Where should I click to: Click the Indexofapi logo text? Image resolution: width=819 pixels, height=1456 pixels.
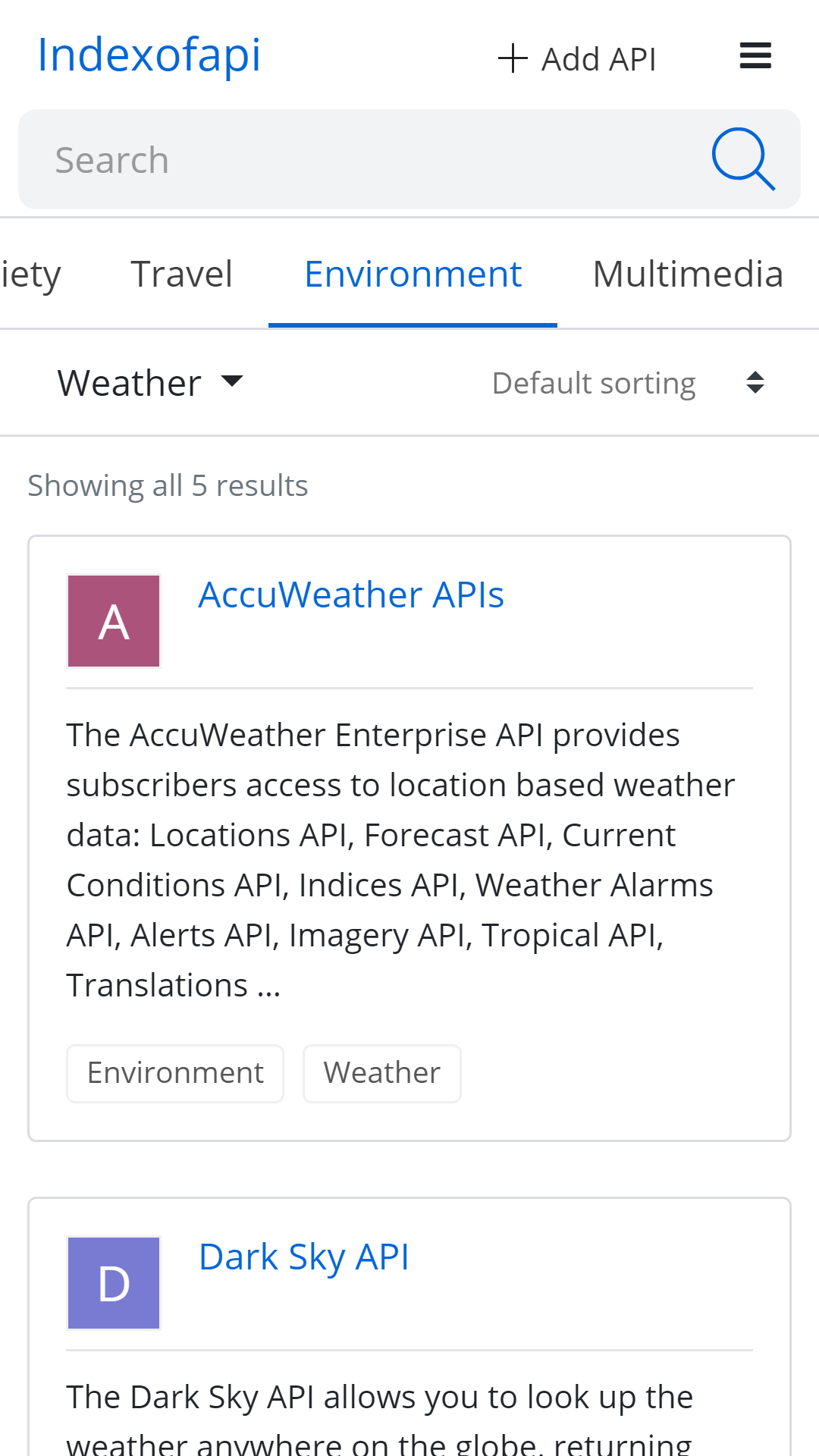(x=149, y=53)
